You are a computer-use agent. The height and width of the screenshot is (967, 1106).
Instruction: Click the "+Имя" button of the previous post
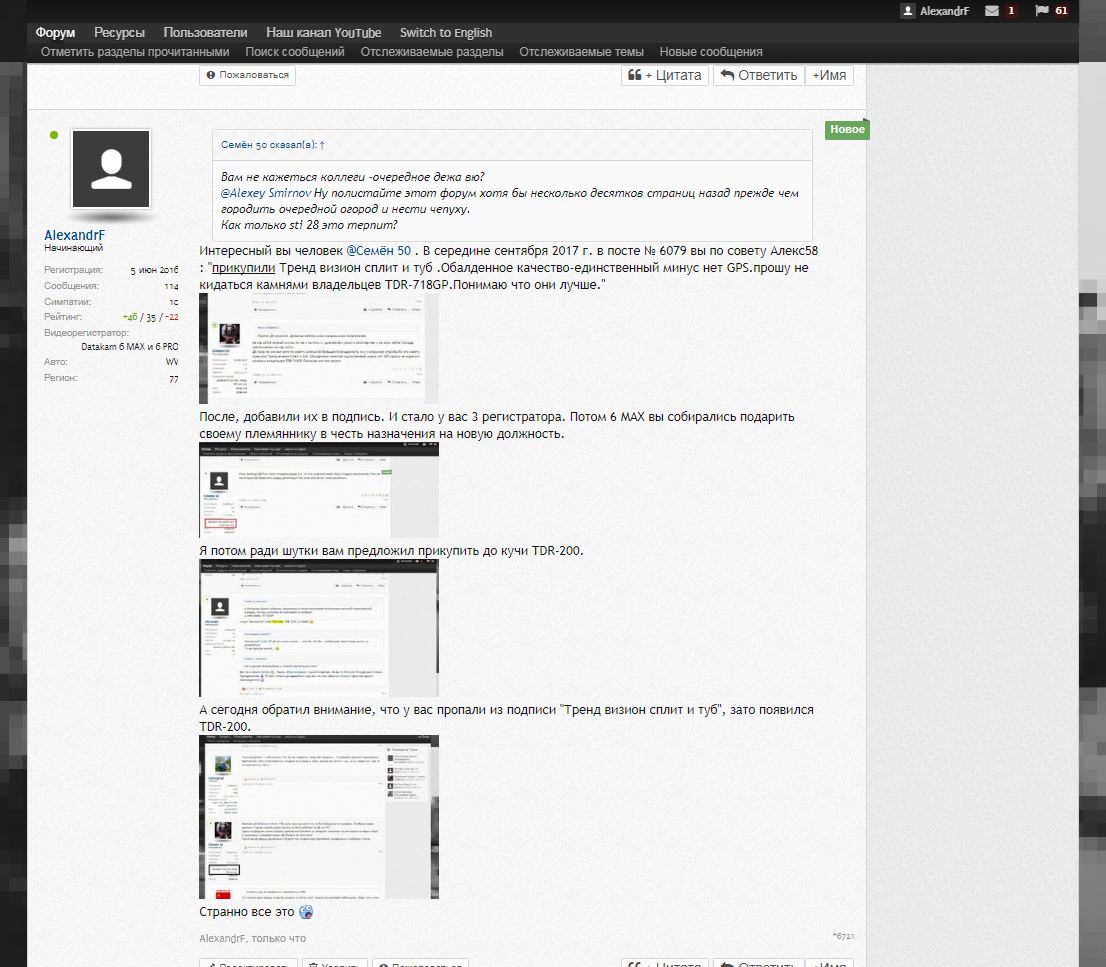(830, 75)
